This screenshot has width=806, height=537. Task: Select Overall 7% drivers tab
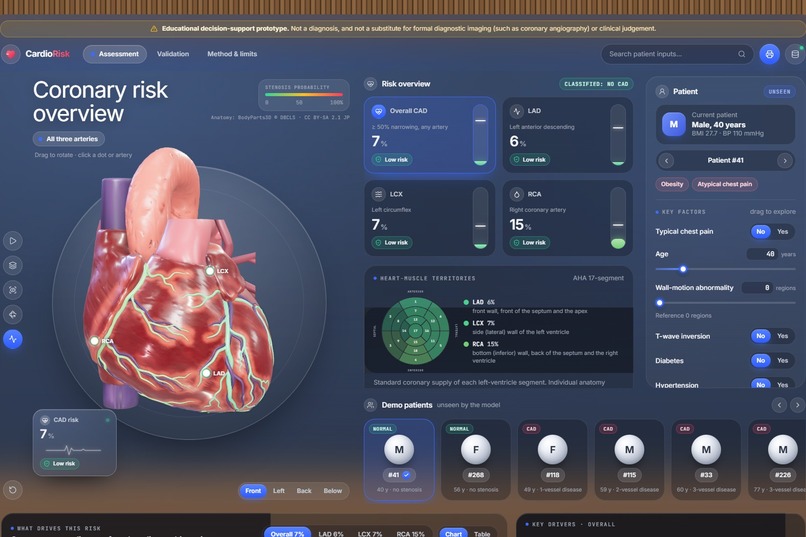point(287,533)
